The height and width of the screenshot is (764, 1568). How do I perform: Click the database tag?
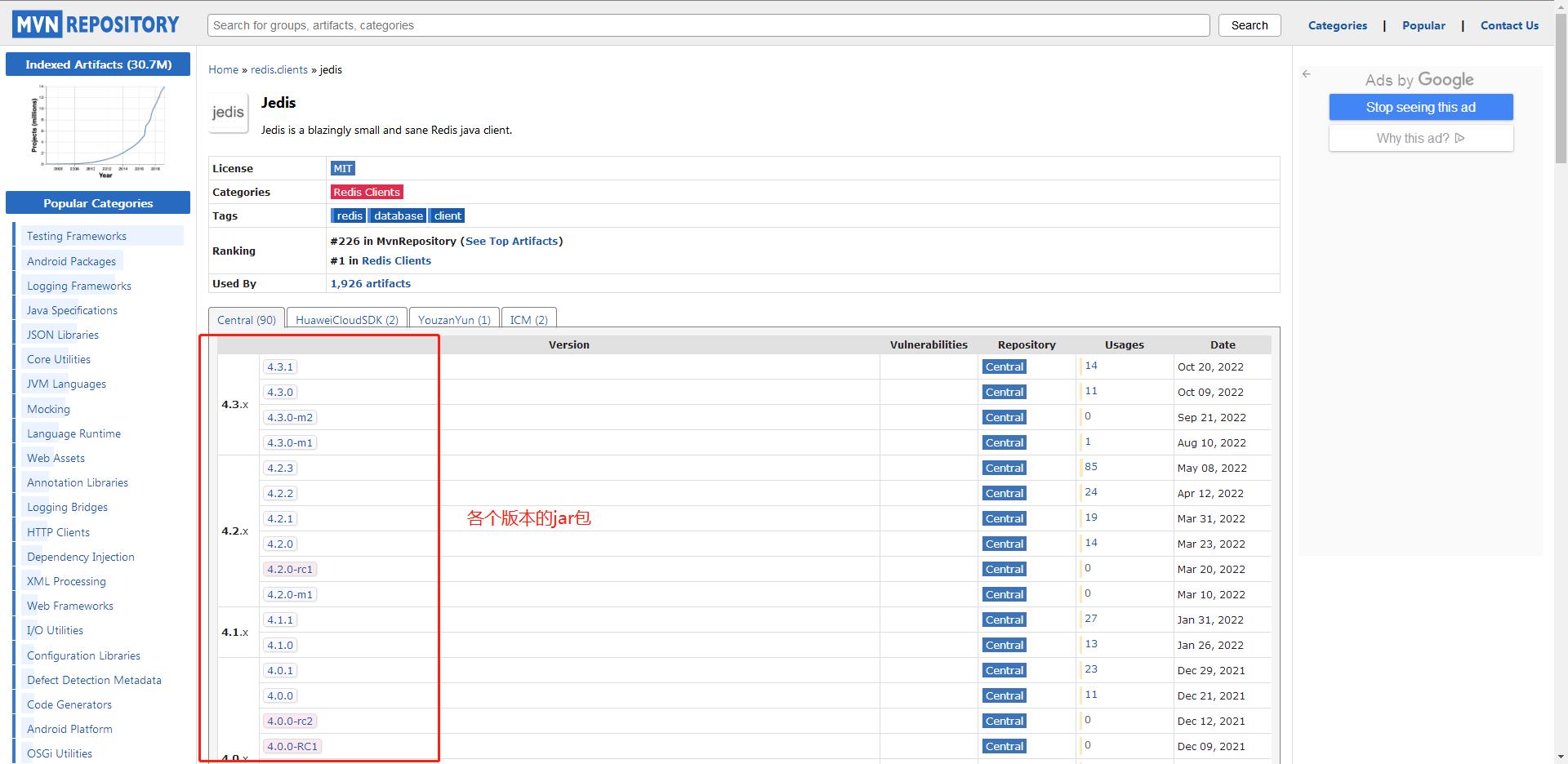399,215
